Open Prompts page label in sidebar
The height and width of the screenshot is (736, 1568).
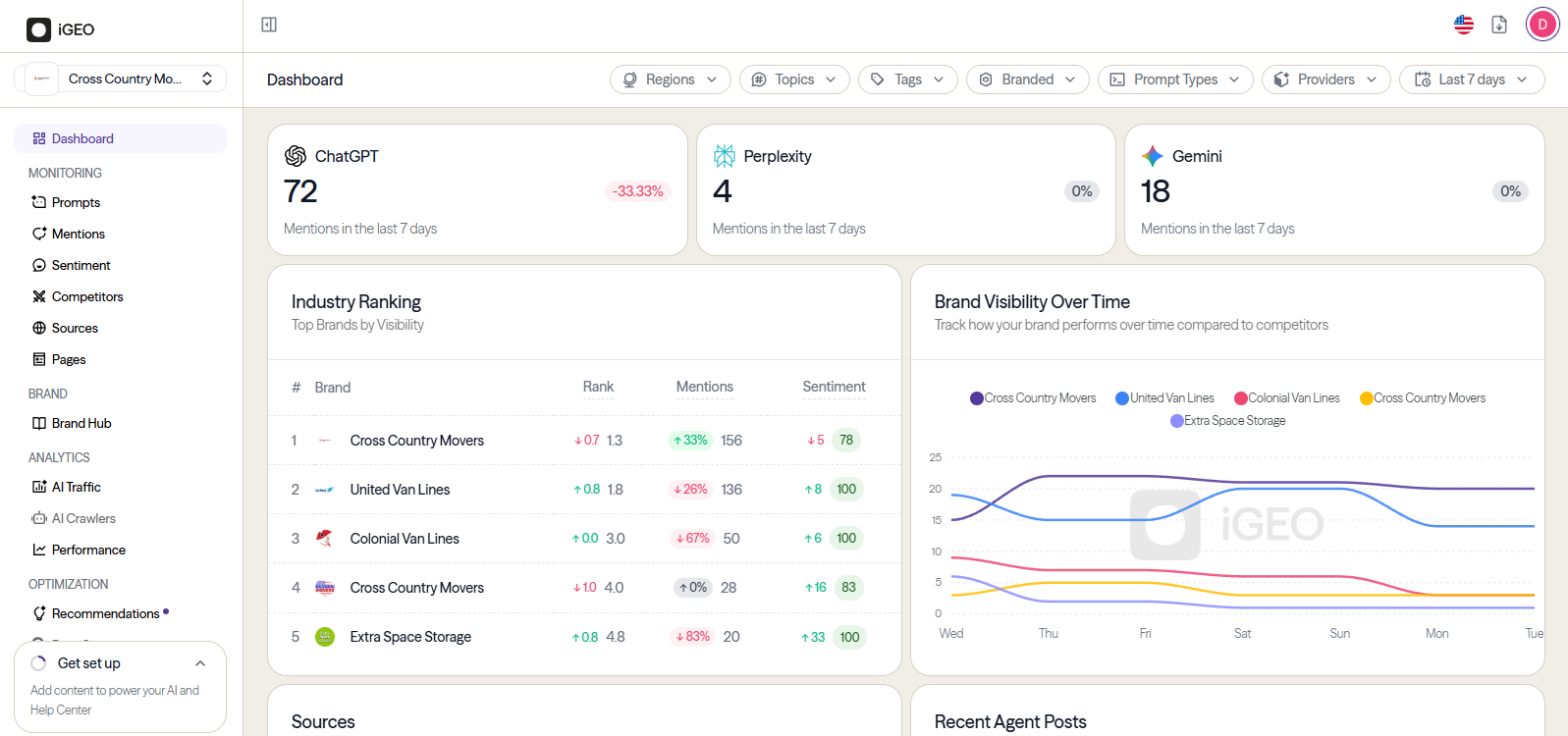tap(76, 202)
